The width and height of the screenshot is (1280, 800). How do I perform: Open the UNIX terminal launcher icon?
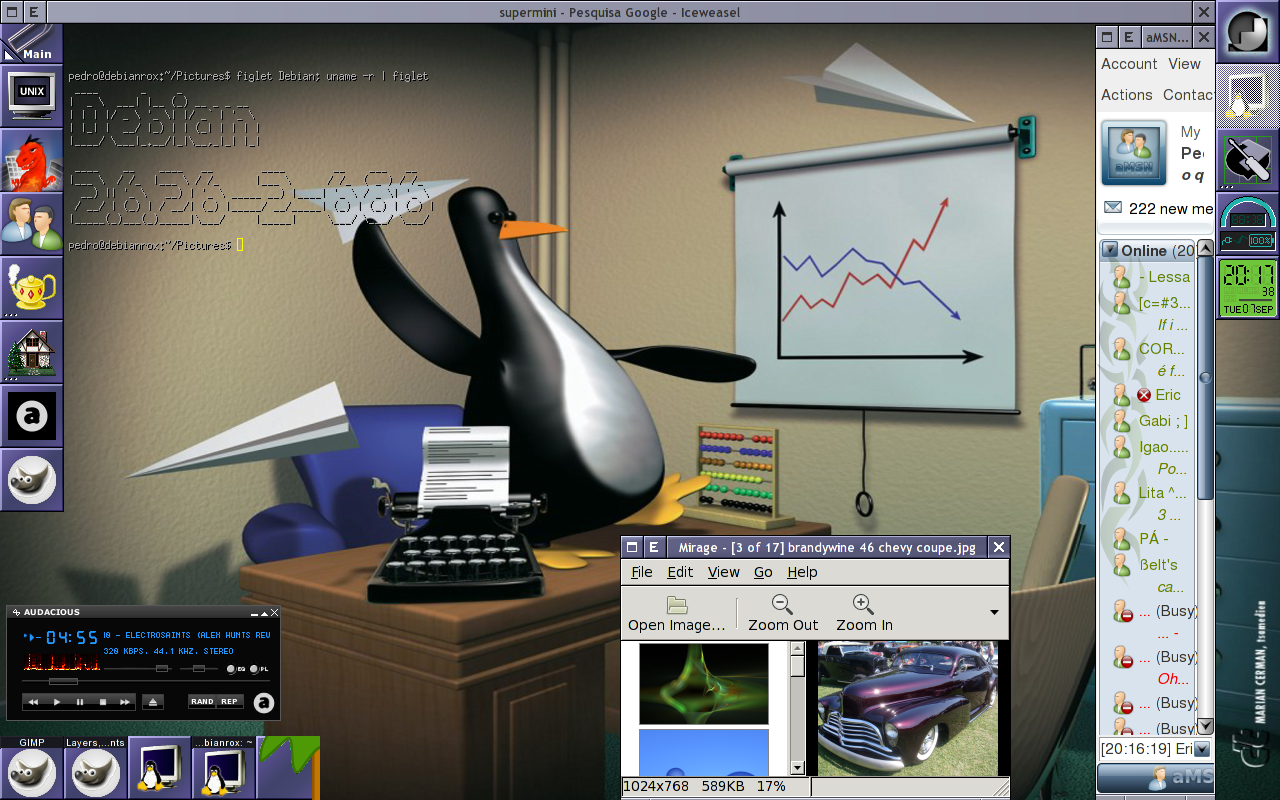(31, 96)
